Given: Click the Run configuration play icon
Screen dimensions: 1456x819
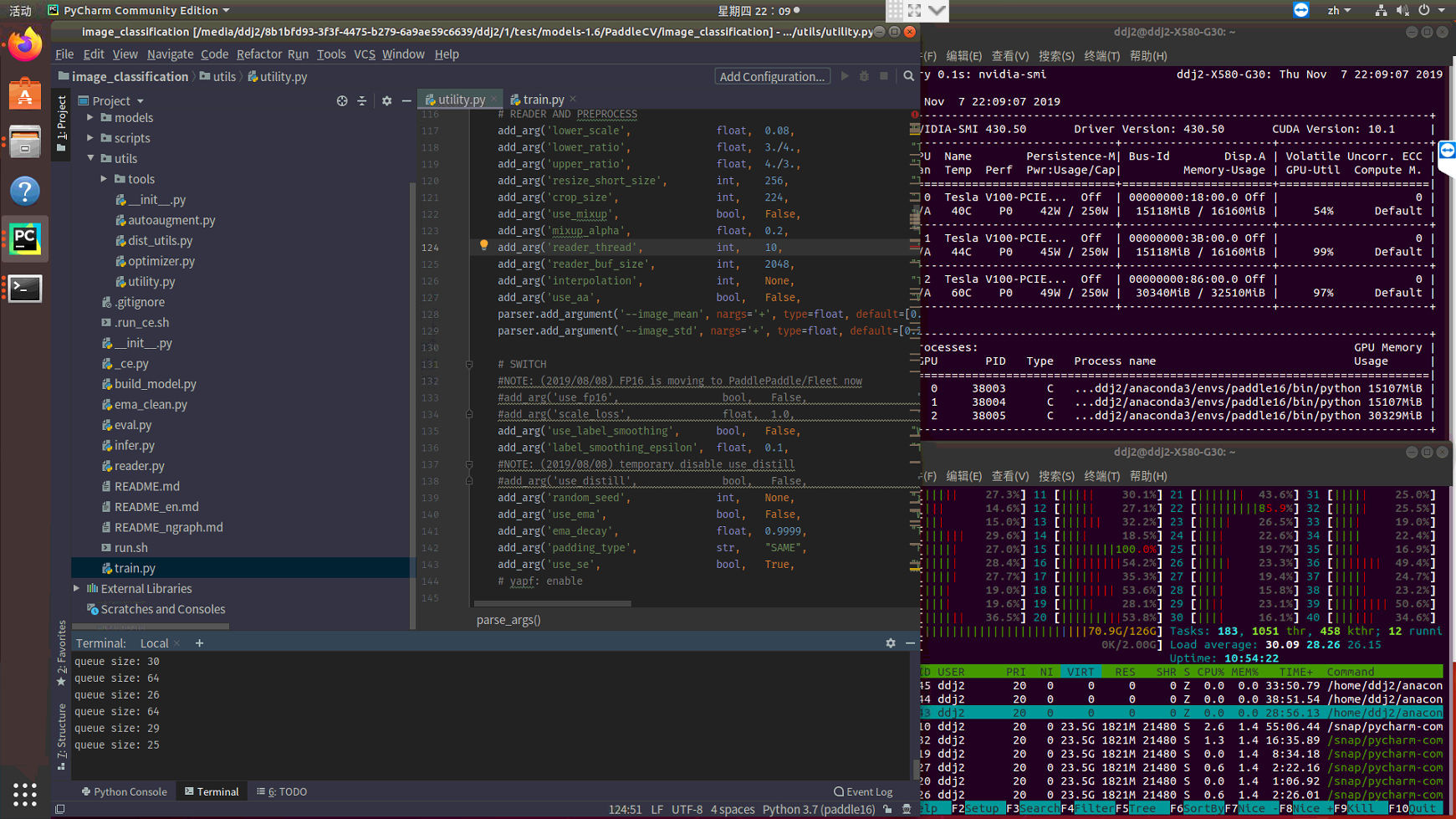Looking at the screenshot, I should [845, 76].
